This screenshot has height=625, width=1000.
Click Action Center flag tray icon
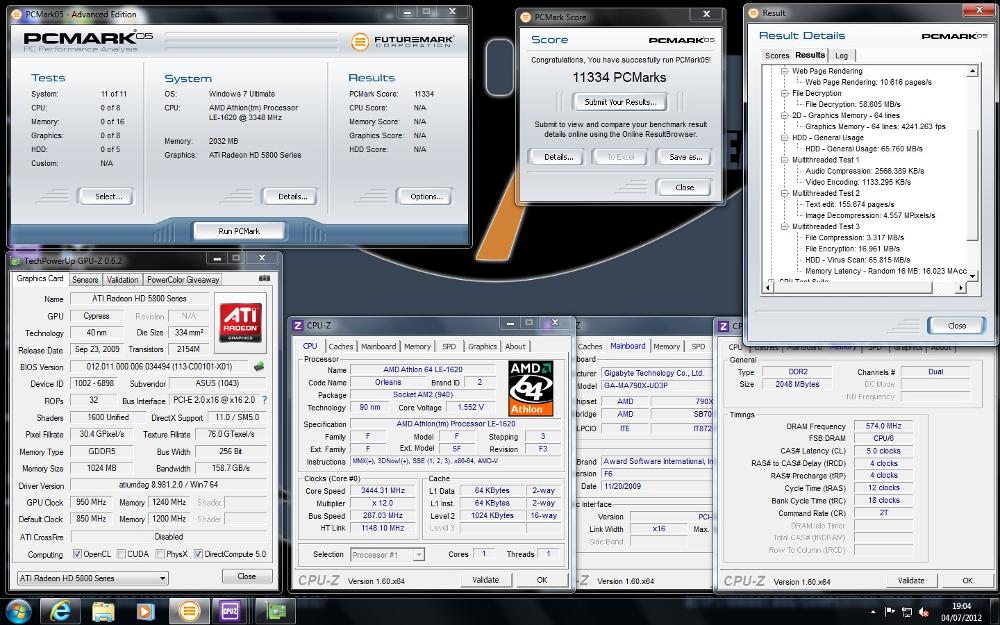point(890,612)
